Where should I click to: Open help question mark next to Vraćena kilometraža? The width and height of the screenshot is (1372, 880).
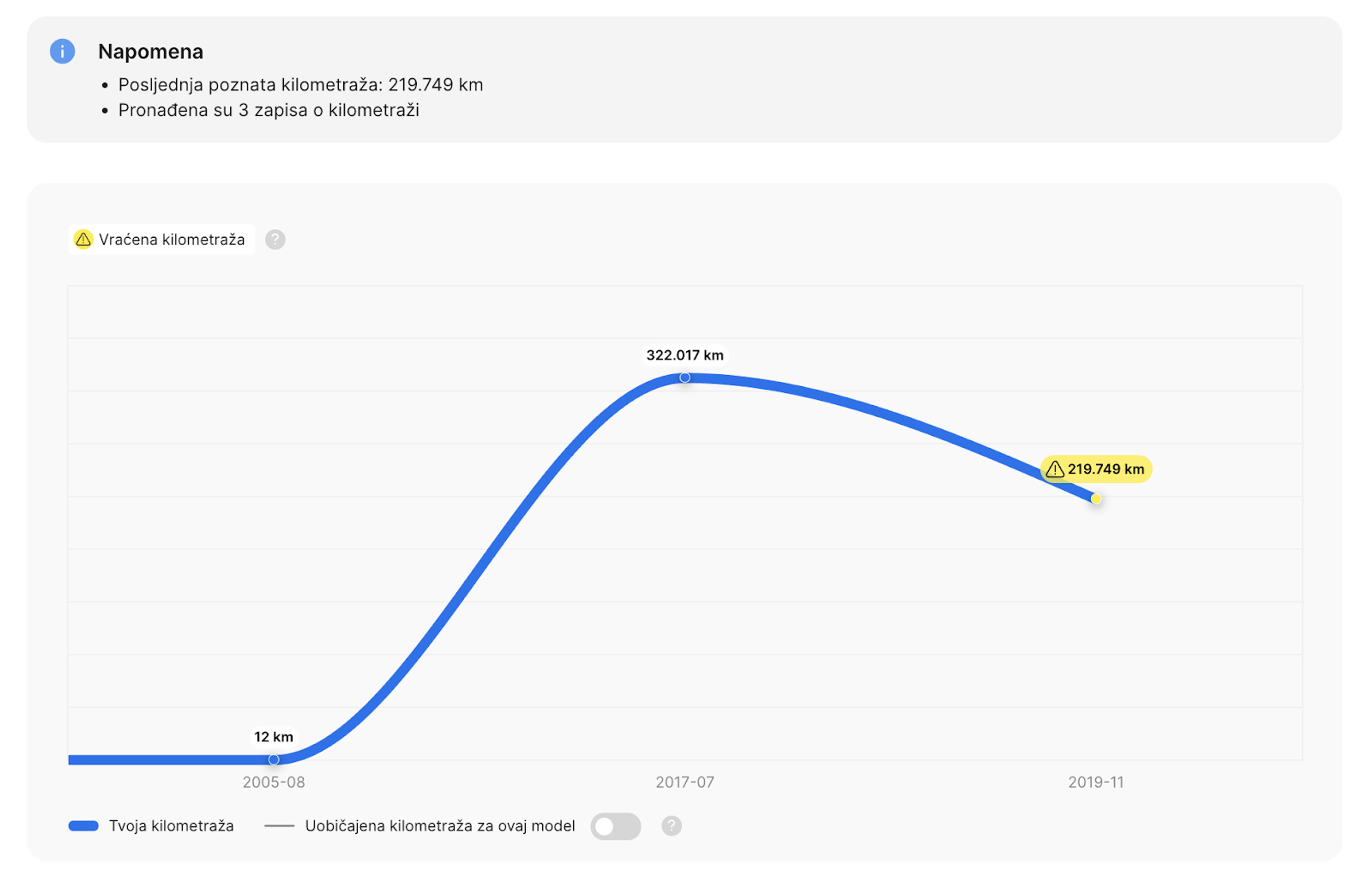point(275,239)
